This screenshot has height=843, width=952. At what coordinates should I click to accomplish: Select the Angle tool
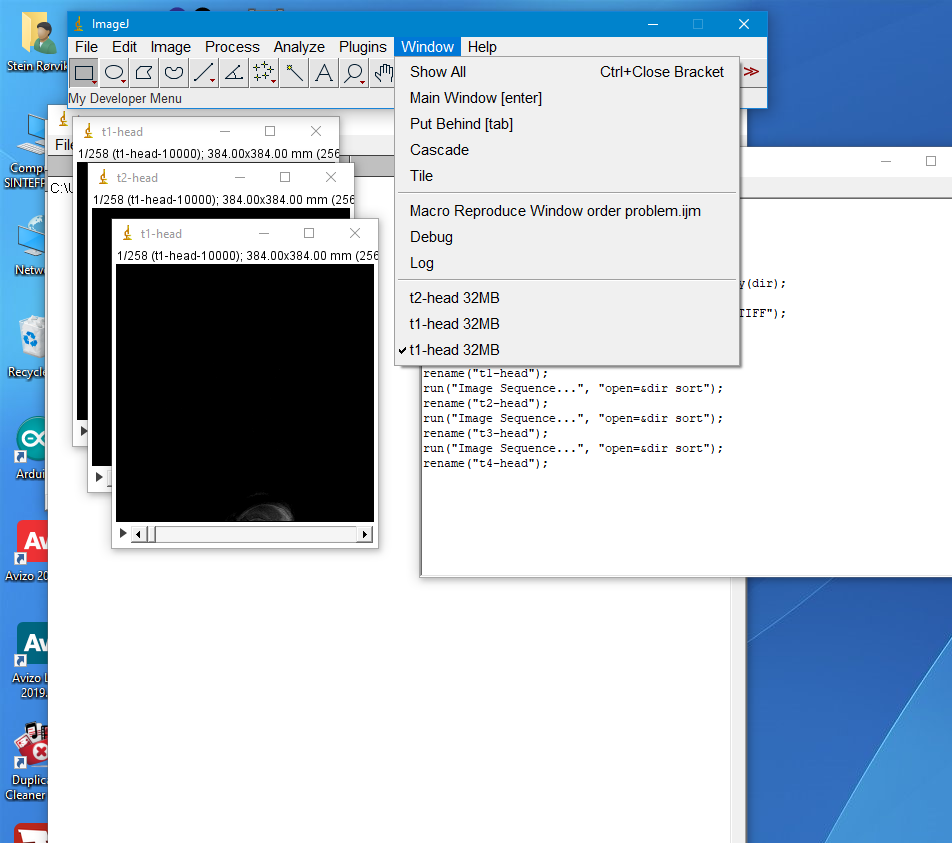click(234, 73)
